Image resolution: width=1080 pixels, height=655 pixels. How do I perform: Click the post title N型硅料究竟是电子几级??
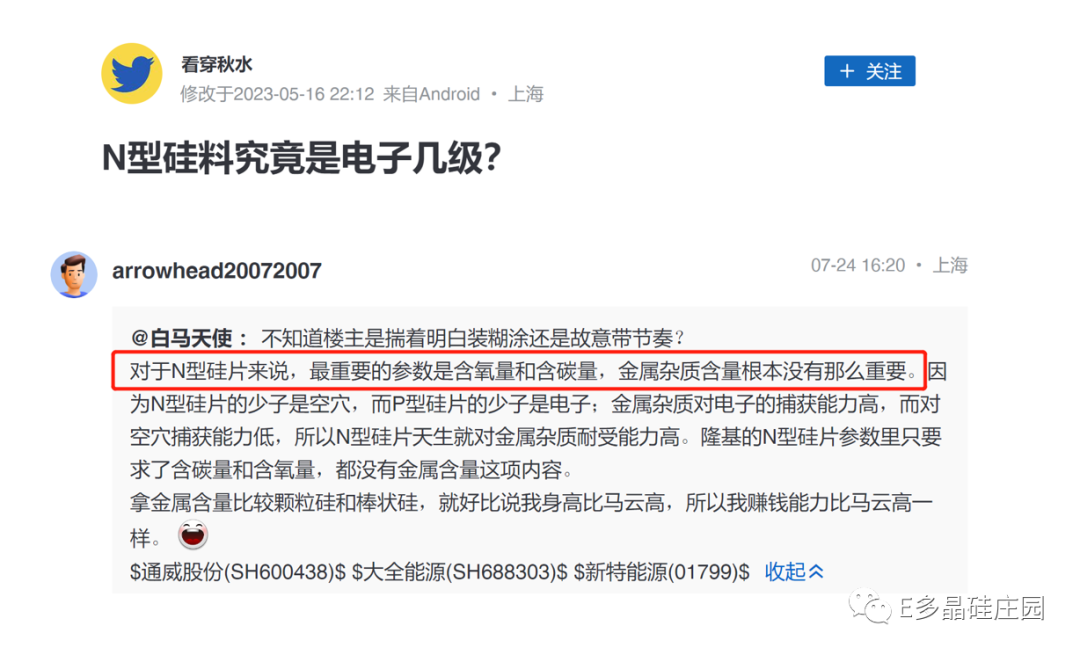(x=302, y=158)
